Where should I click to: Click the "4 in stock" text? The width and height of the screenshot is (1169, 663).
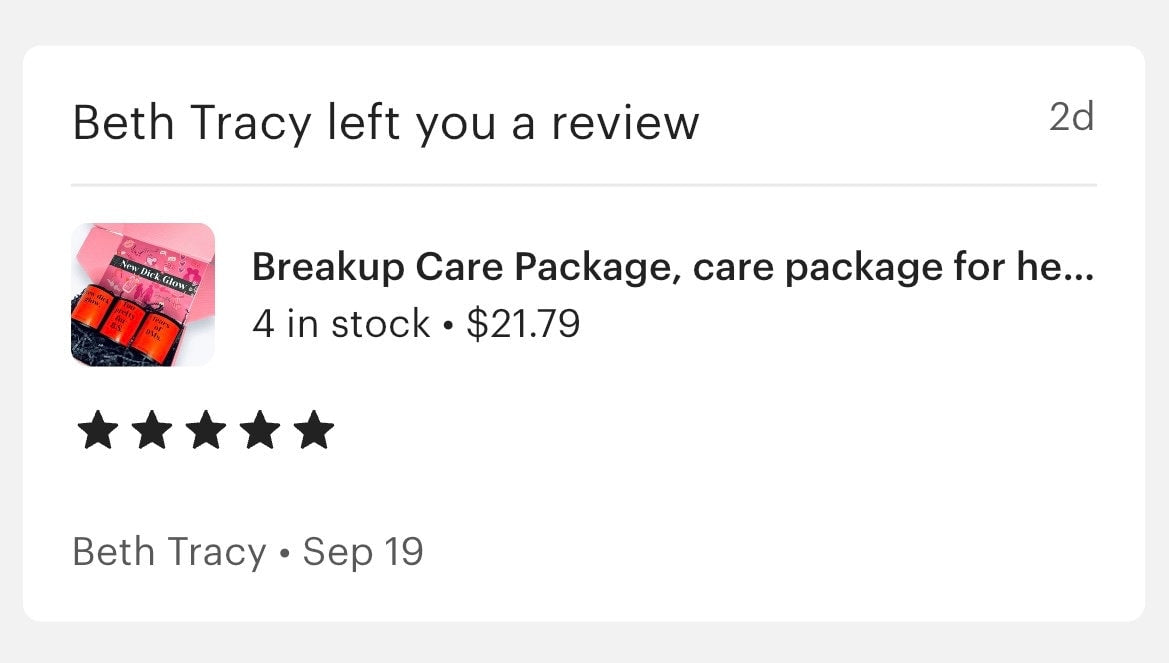pyautogui.click(x=341, y=324)
